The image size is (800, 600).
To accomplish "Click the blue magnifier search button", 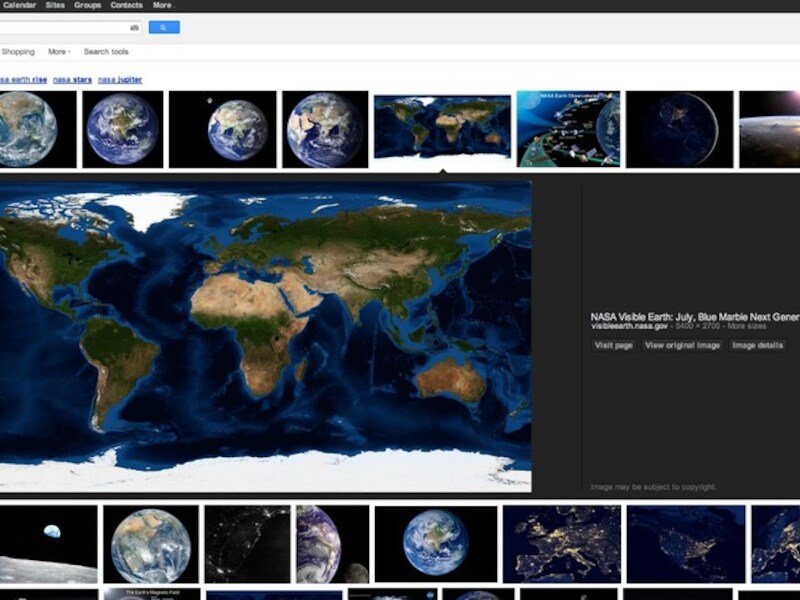I will coord(164,27).
